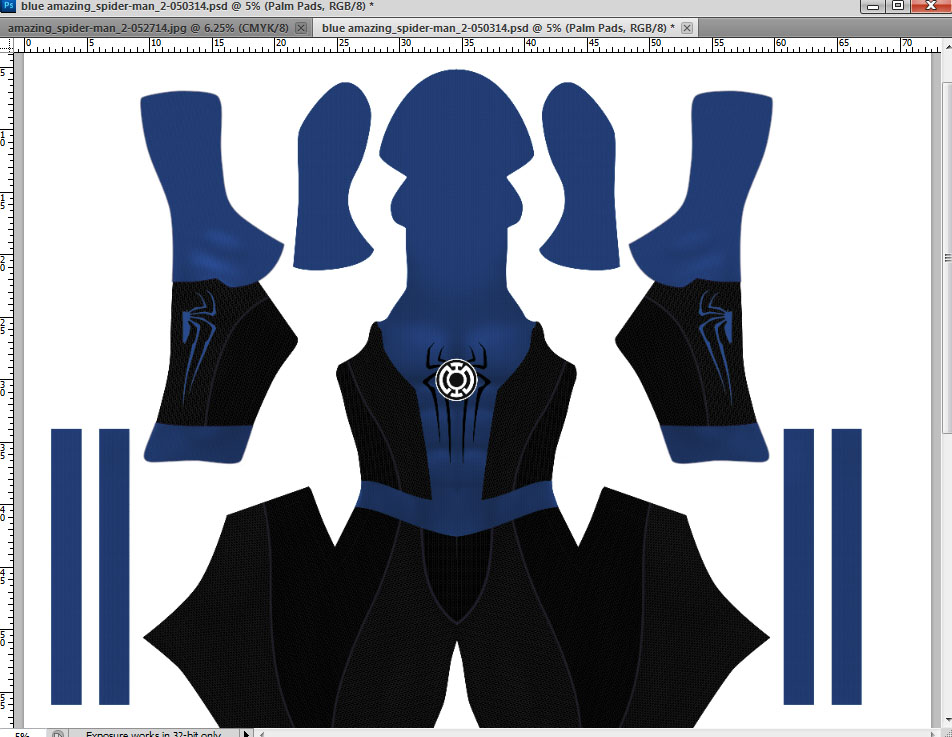Close the blue amazing_spider-man_2-050314.psd document tab

687,28
